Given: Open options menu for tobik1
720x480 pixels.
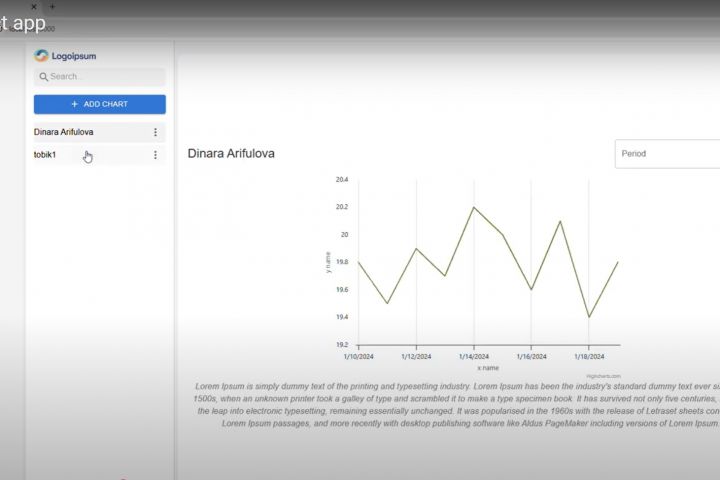Looking at the screenshot, I should pos(155,155).
